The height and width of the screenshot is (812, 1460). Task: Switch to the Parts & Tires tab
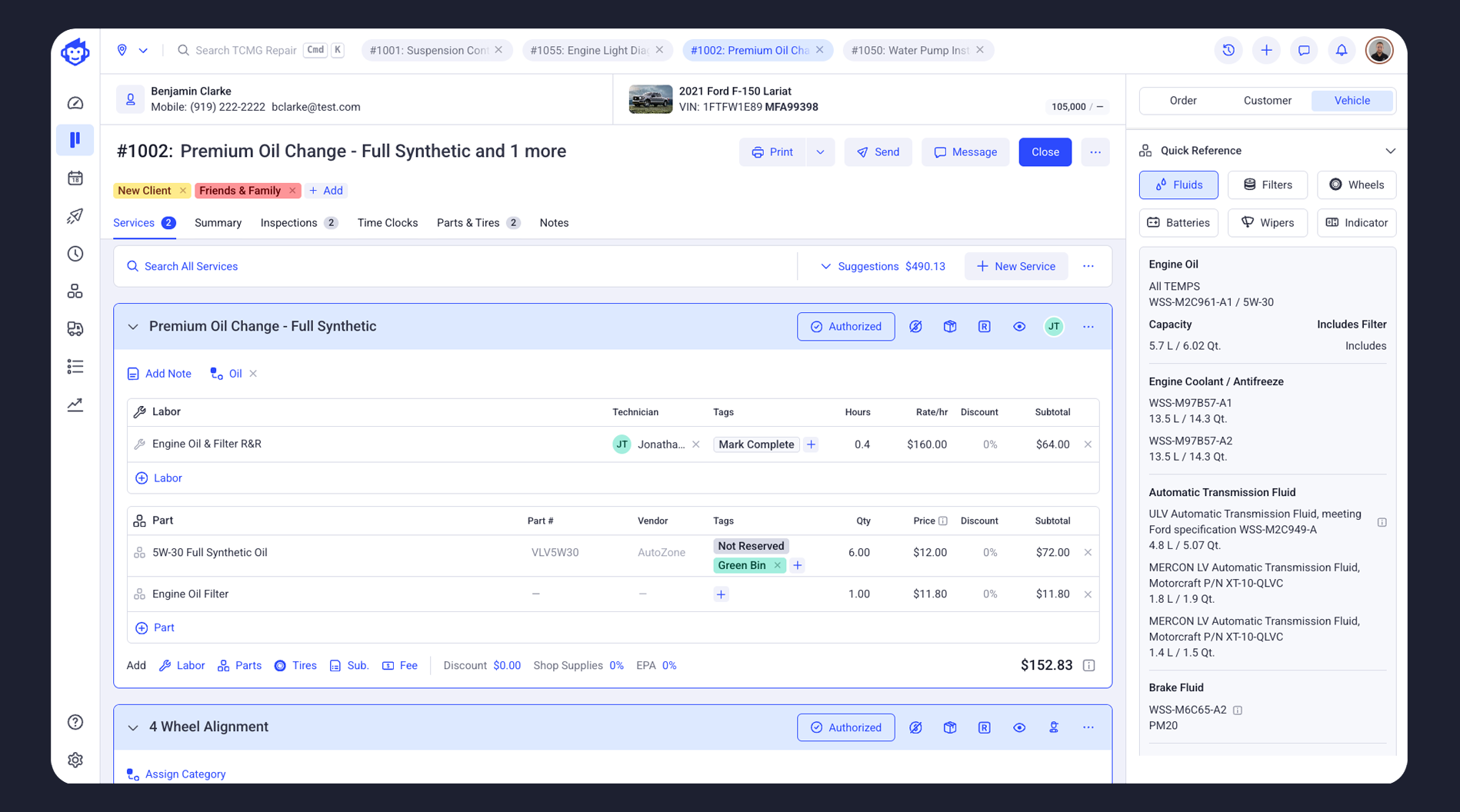click(x=478, y=223)
